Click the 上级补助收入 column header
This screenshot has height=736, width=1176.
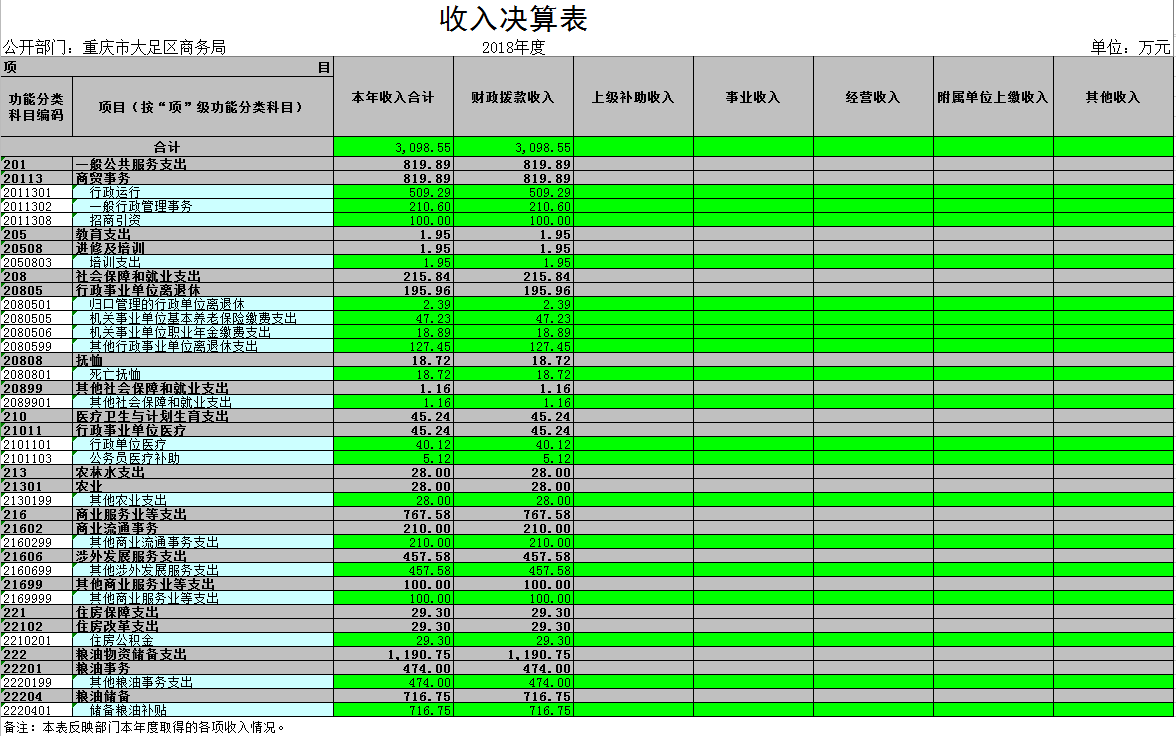633,97
